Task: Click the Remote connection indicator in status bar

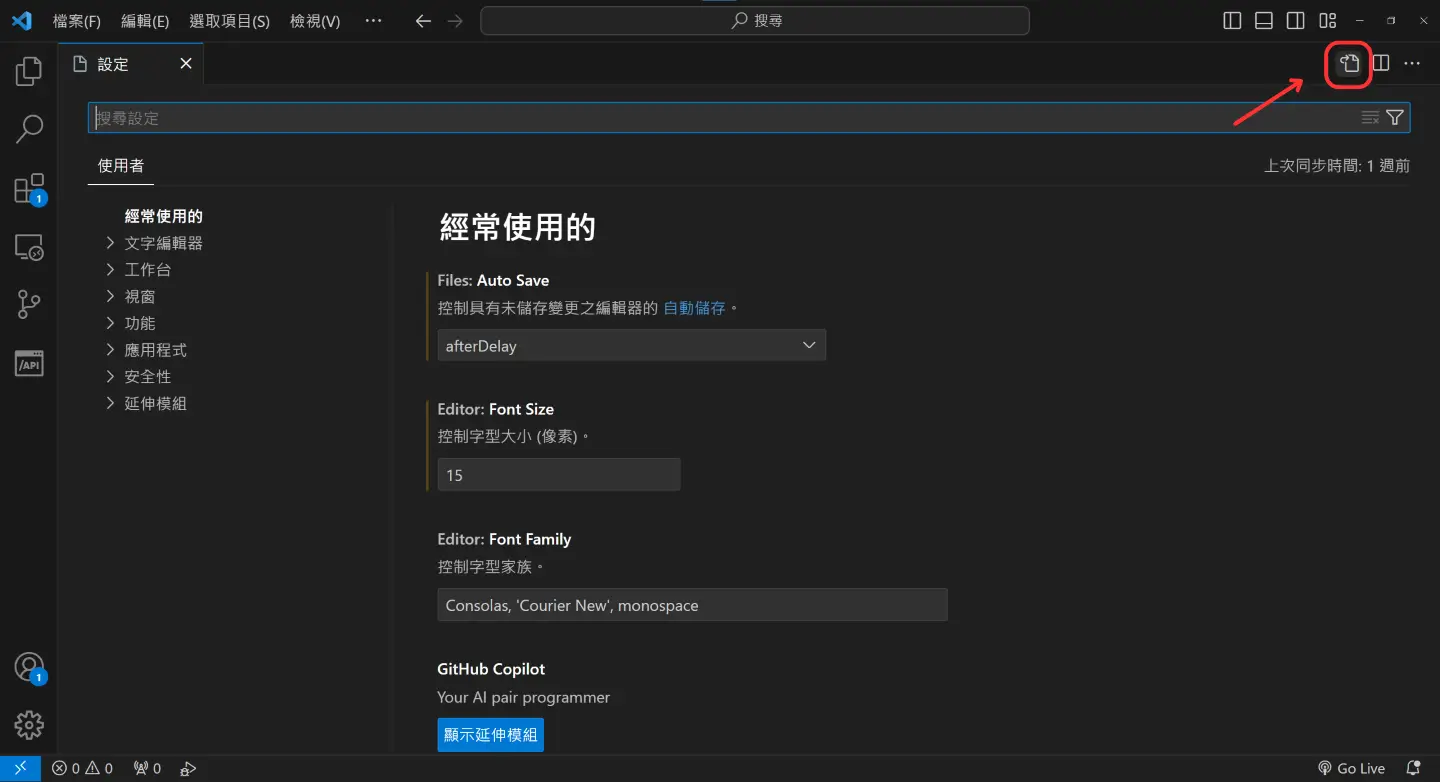Action: (x=20, y=767)
